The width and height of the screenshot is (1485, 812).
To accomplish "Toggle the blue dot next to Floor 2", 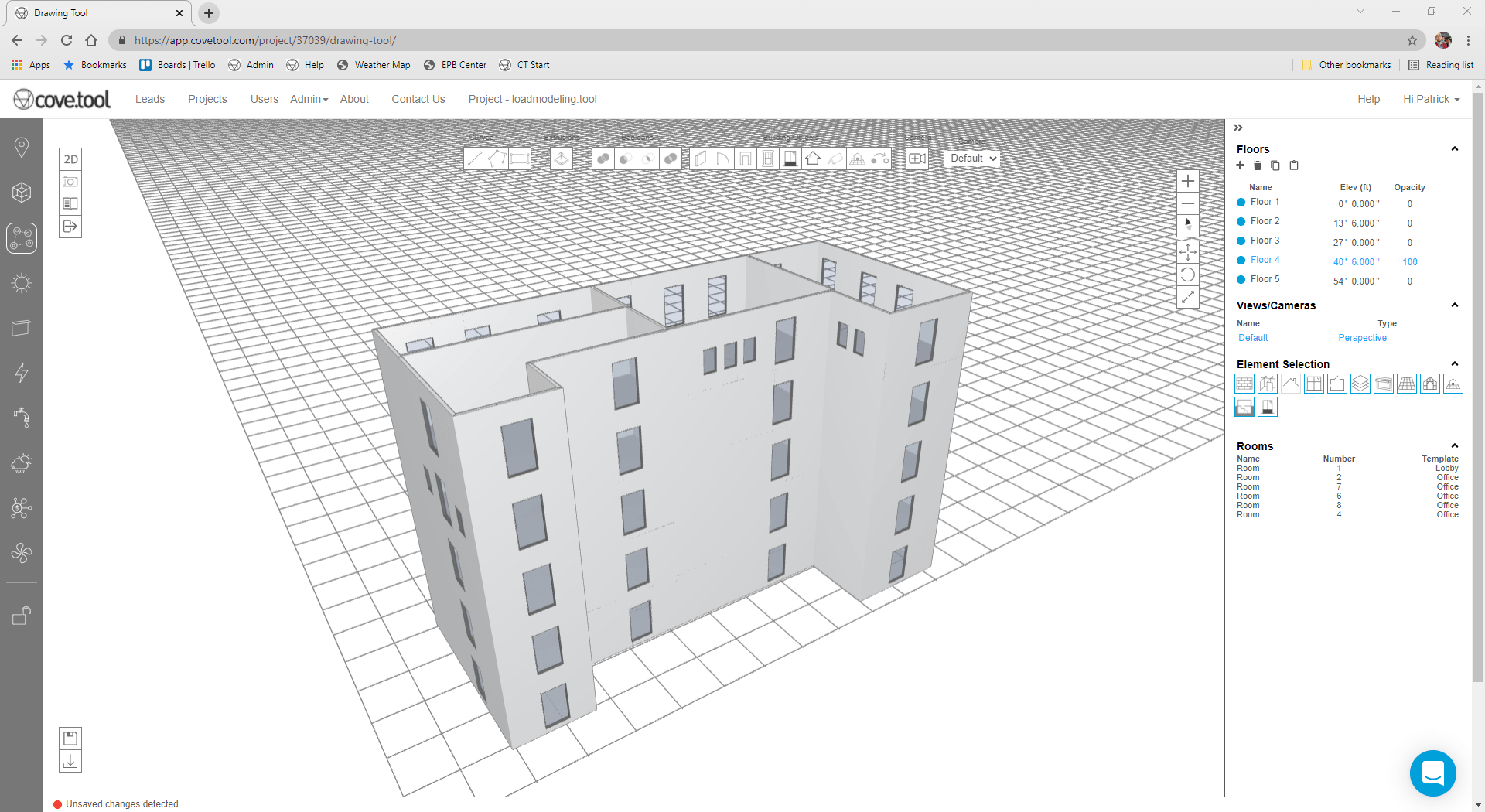I will [1243, 222].
